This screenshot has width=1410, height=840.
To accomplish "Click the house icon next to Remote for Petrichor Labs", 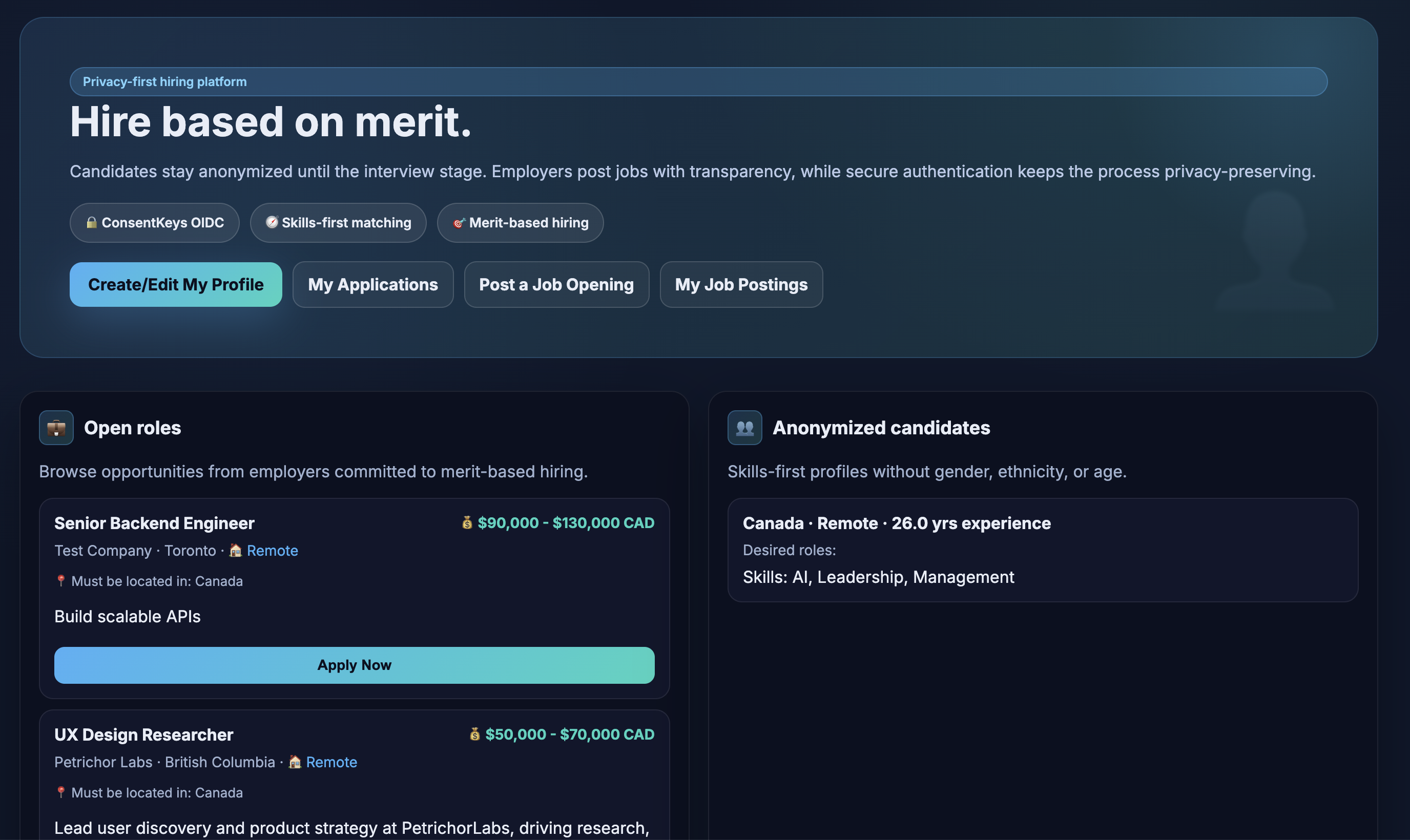I will click(294, 762).
